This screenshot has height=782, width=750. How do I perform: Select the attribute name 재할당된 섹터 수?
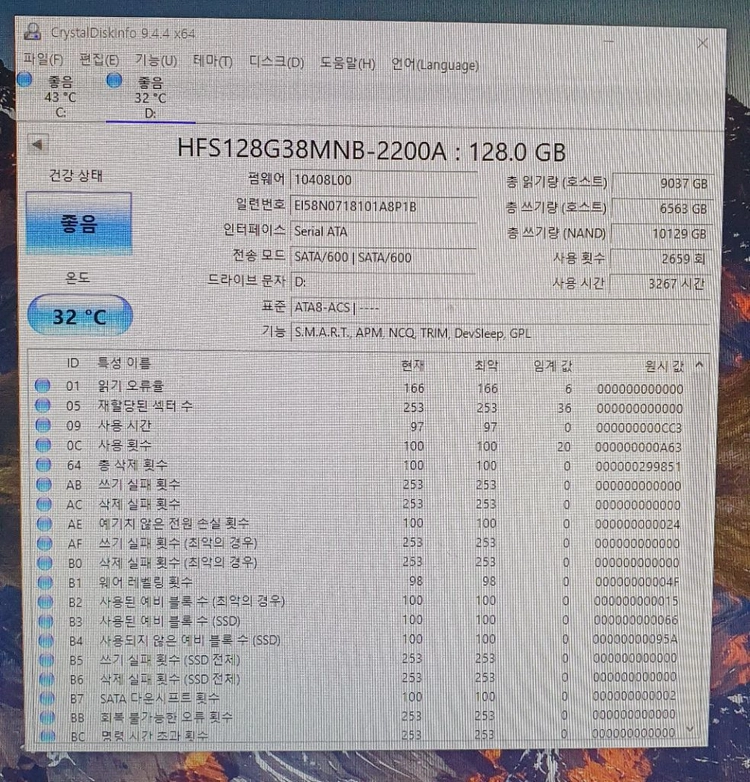(x=145, y=405)
